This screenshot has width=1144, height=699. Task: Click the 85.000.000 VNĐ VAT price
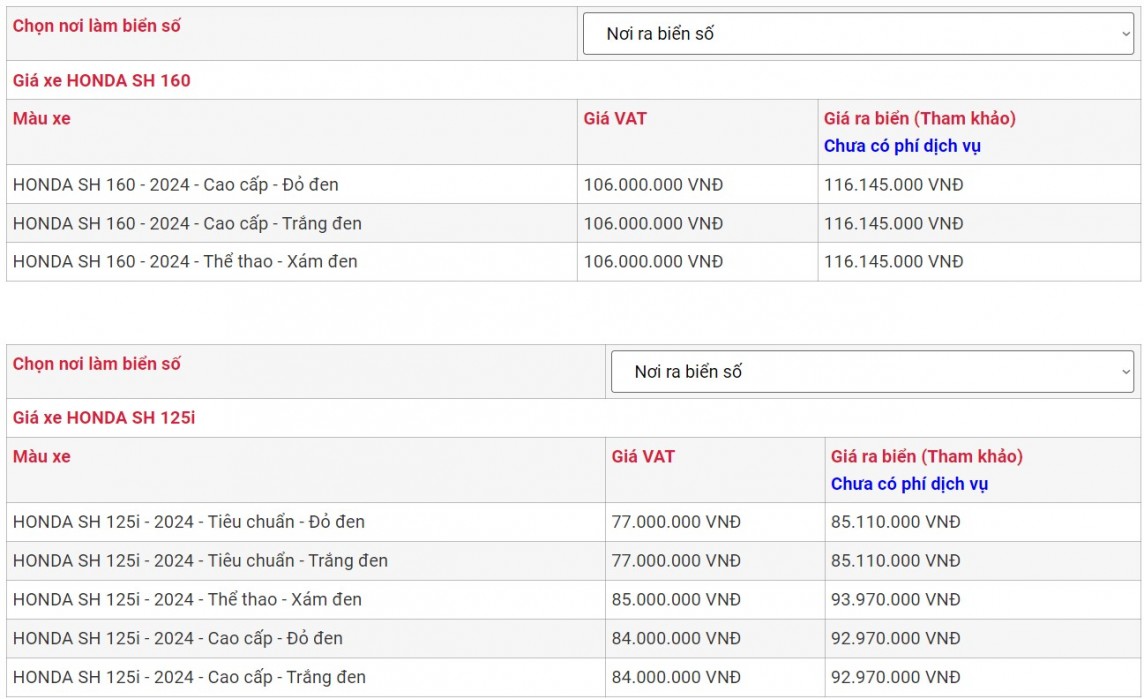click(676, 600)
